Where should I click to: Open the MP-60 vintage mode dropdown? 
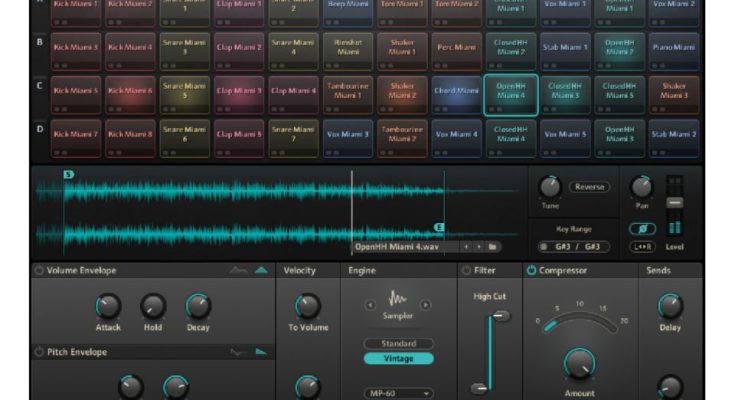(x=398, y=393)
